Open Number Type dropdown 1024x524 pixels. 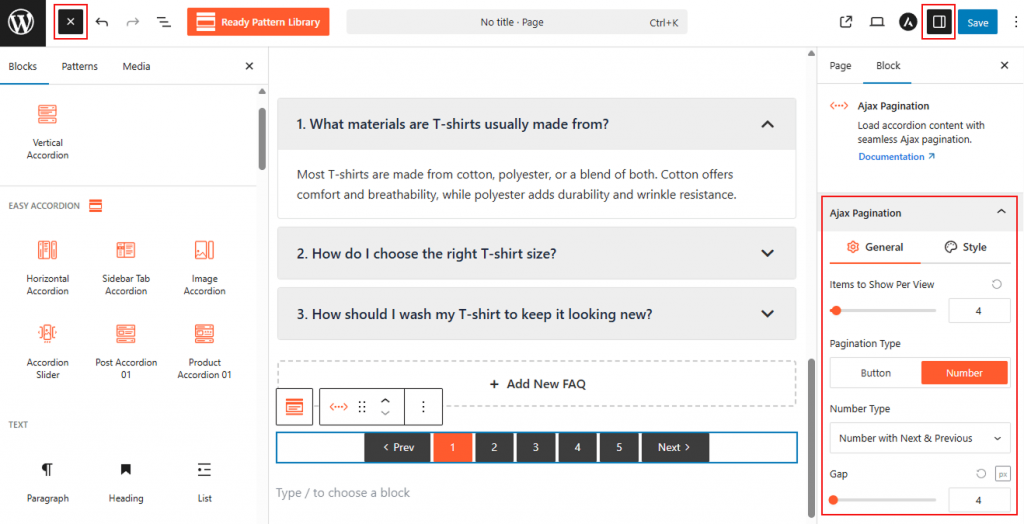tap(919, 438)
